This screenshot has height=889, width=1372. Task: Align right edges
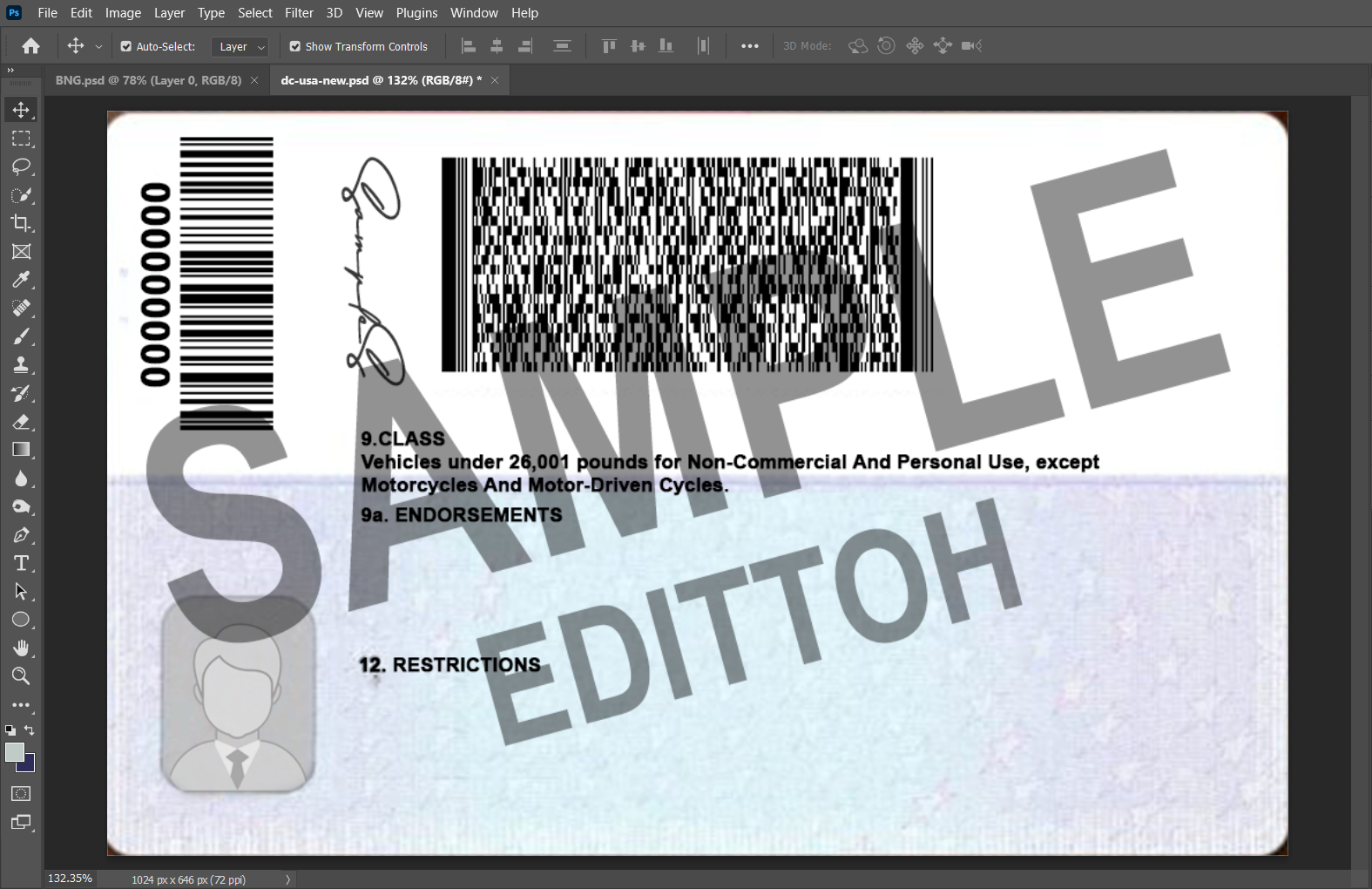(x=525, y=46)
